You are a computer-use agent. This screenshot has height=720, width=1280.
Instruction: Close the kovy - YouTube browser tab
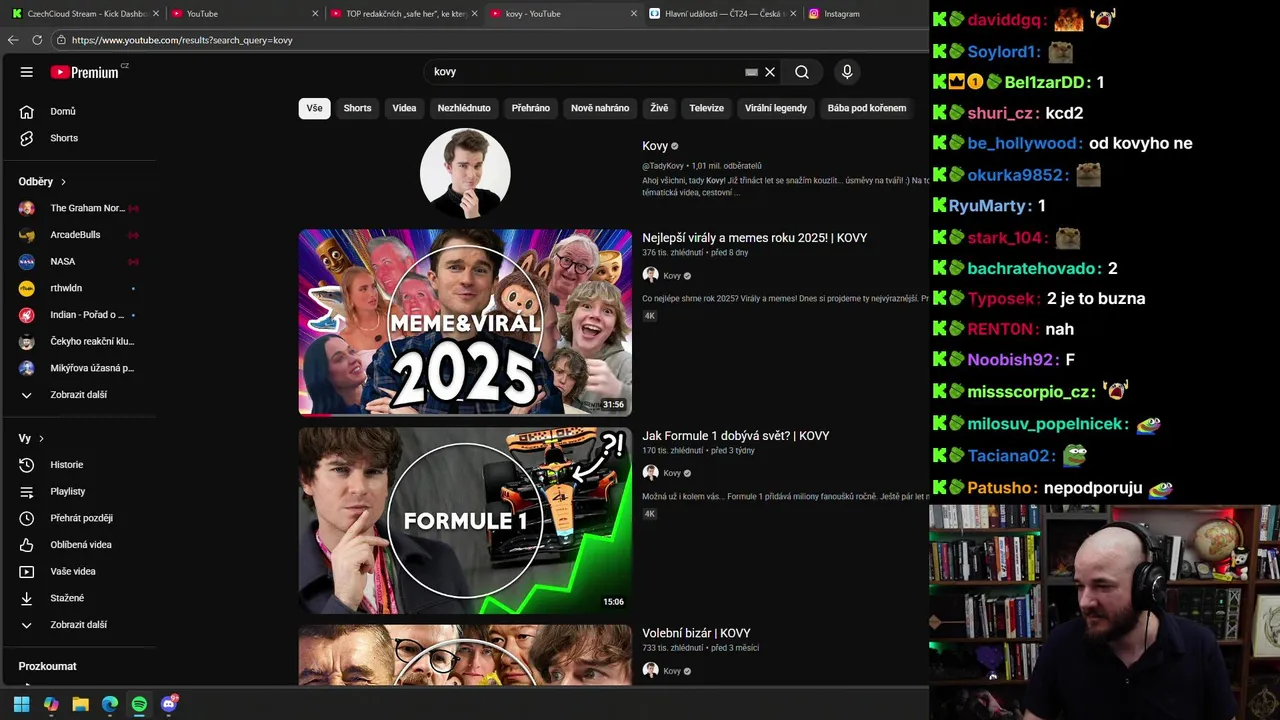(x=633, y=14)
